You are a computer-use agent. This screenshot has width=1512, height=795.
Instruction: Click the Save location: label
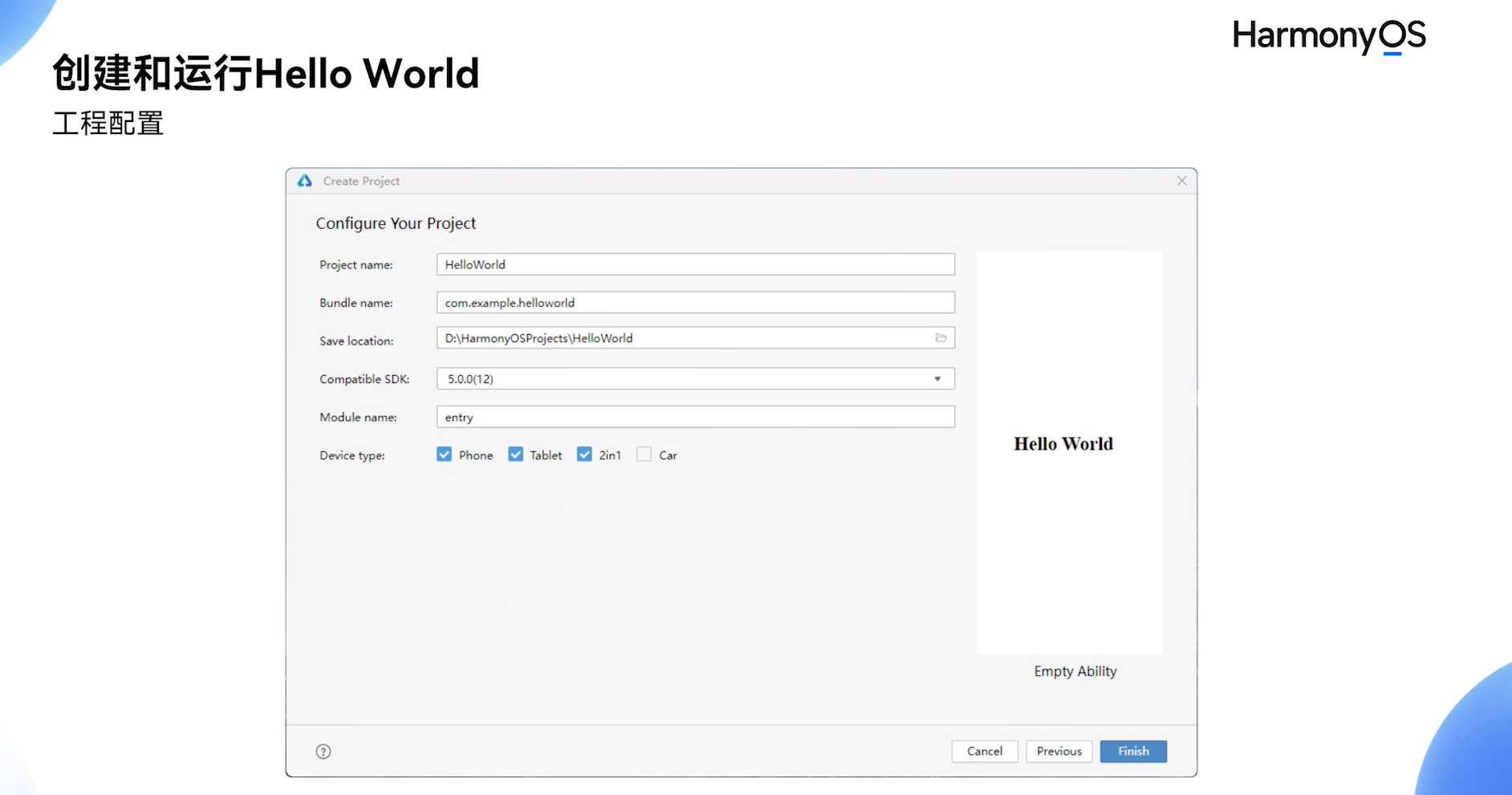coord(356,341)
